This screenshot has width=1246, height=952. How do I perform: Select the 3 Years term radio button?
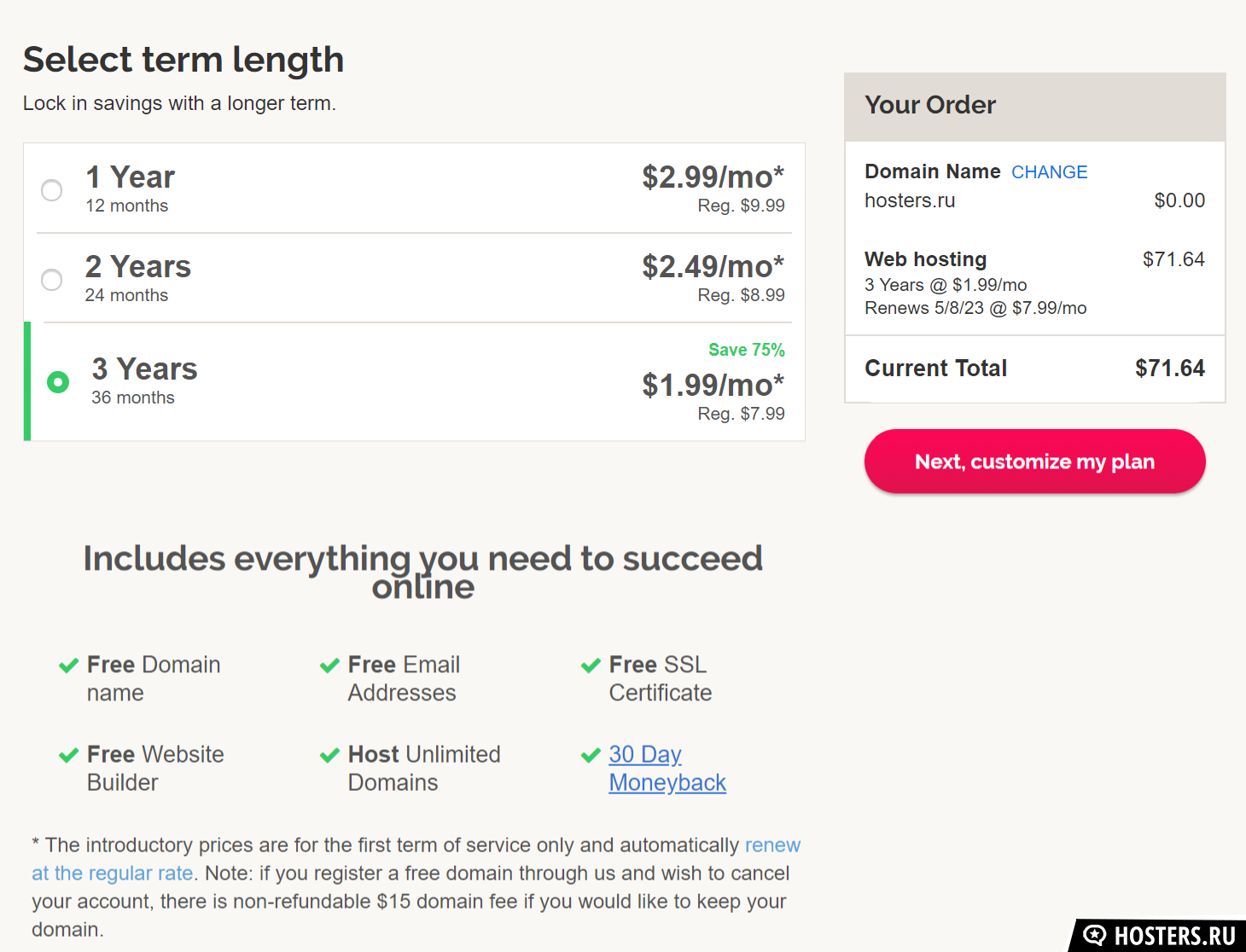(58, 381)
